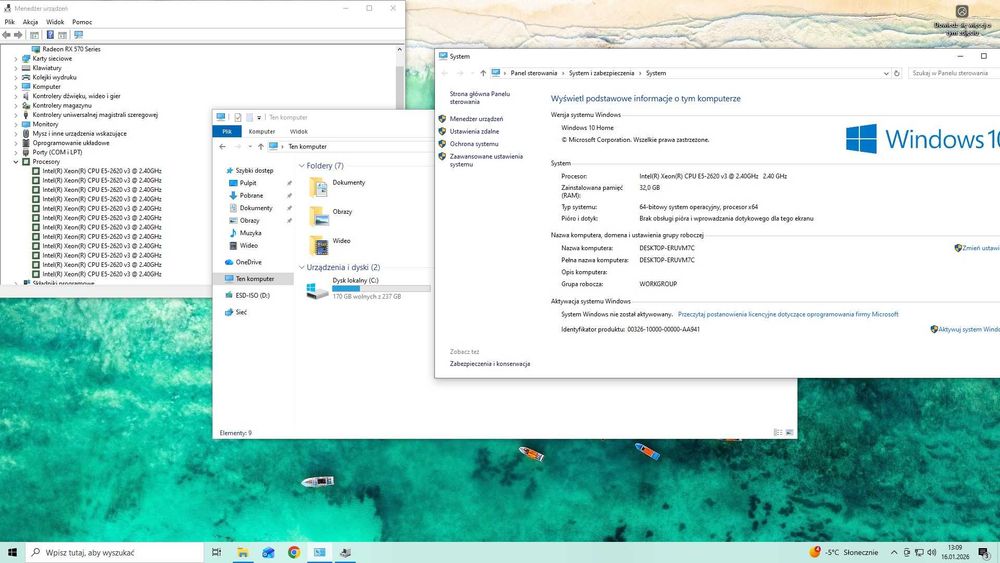
Task: Expand the Monitory node
Action: click(16, 124)
